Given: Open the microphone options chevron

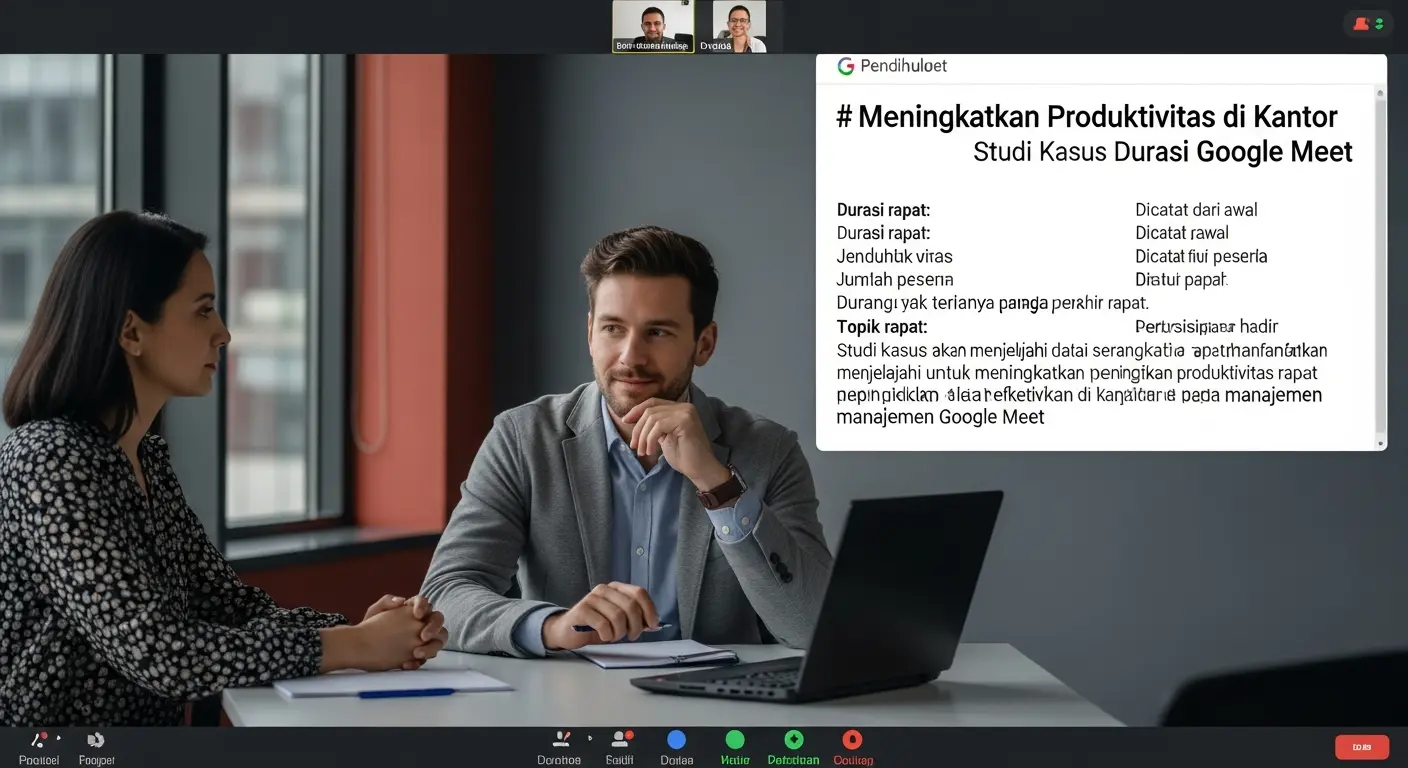Looking at the screenshot, I should point(58,737).
